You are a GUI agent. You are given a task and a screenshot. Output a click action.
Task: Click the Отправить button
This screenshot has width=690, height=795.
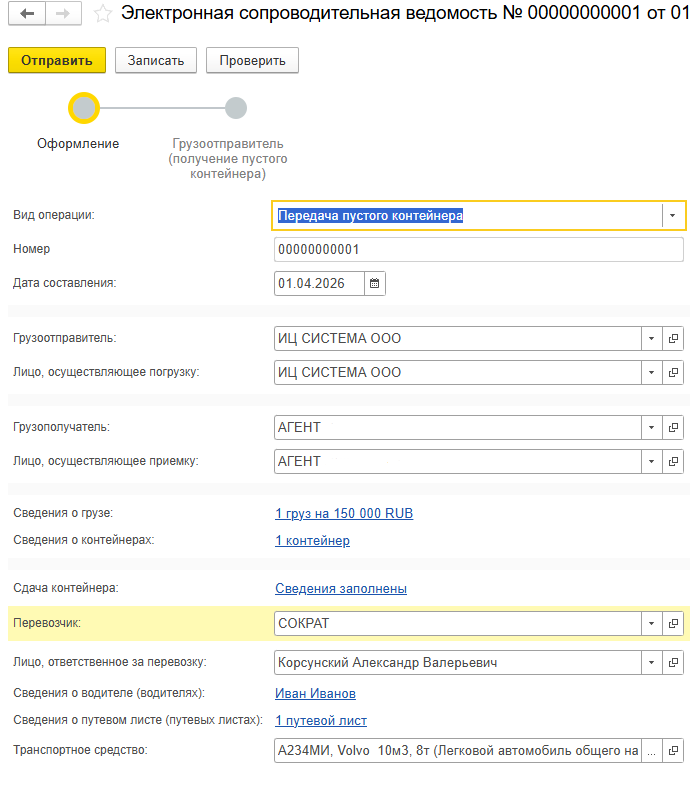point(57,60)
